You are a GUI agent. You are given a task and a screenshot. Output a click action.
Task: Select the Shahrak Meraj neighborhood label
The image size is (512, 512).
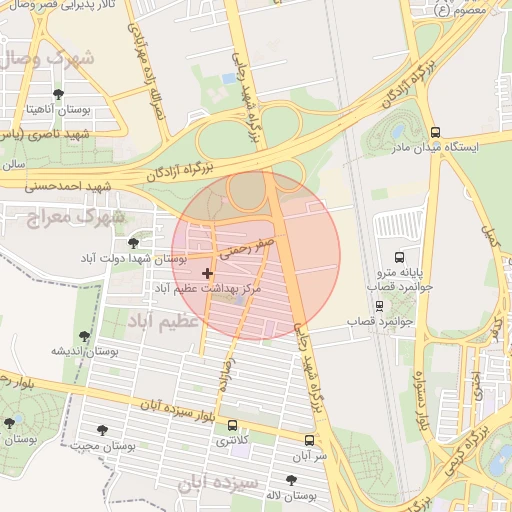click(76, 218)
